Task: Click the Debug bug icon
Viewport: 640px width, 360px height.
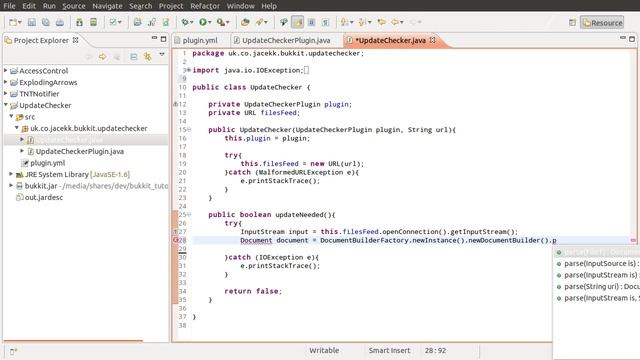Action: (185, 22)
